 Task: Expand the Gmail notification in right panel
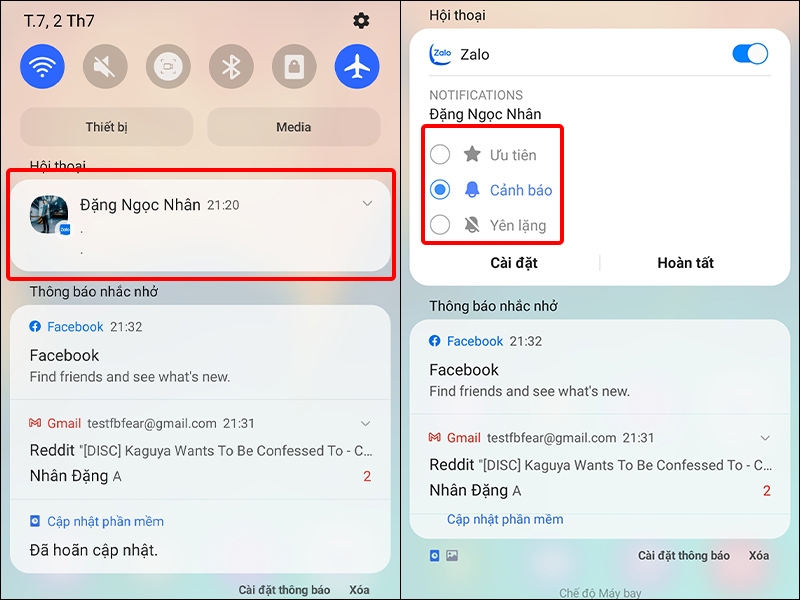(765, 438)
